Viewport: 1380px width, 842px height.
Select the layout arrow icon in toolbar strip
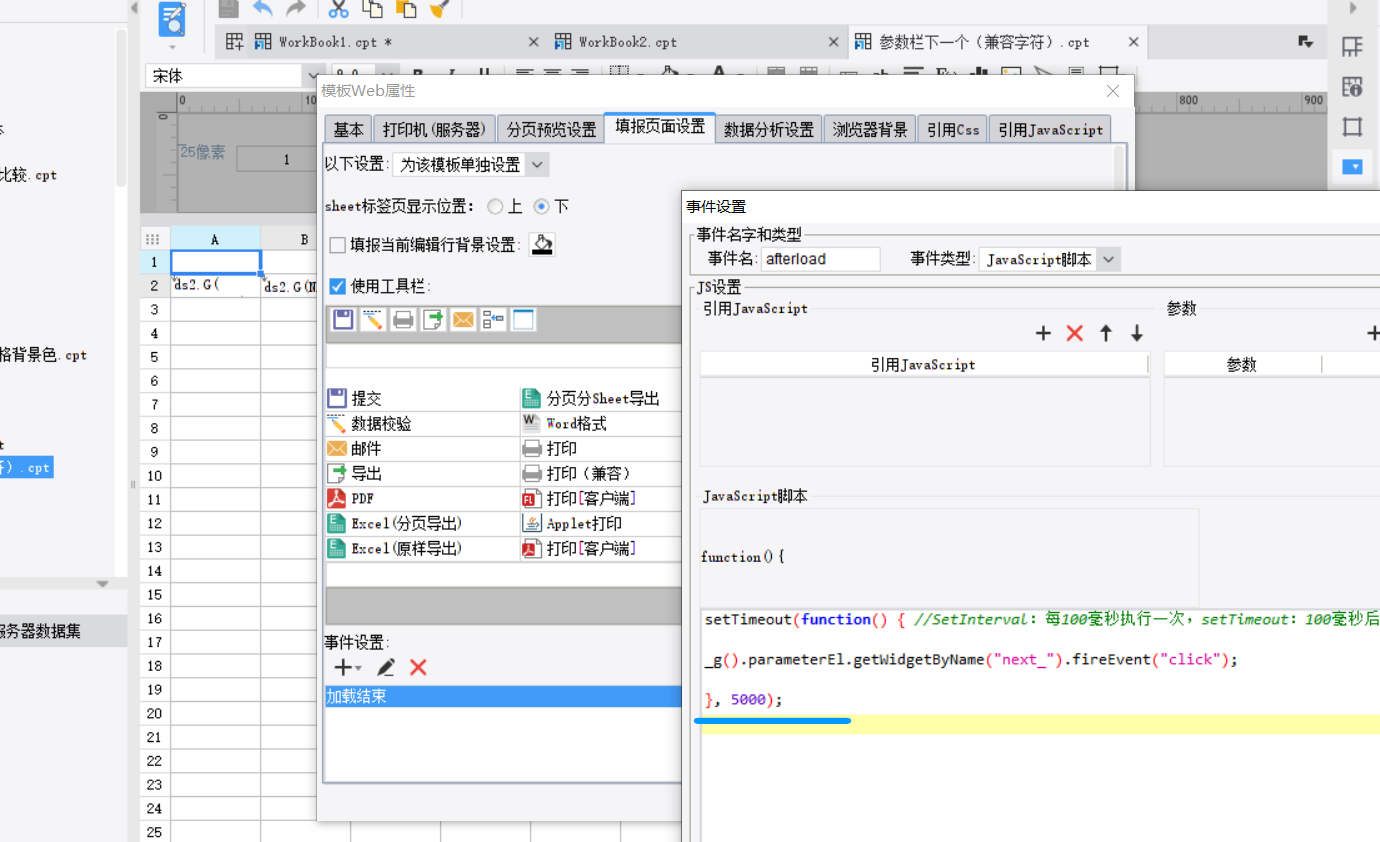click(x=493, y=320)
